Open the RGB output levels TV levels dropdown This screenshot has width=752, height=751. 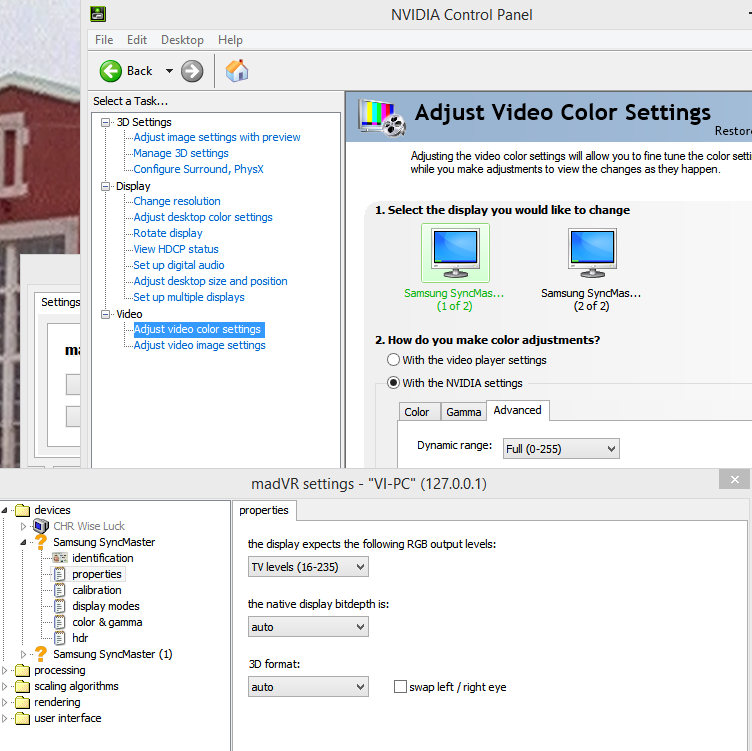tap(308, 567)
